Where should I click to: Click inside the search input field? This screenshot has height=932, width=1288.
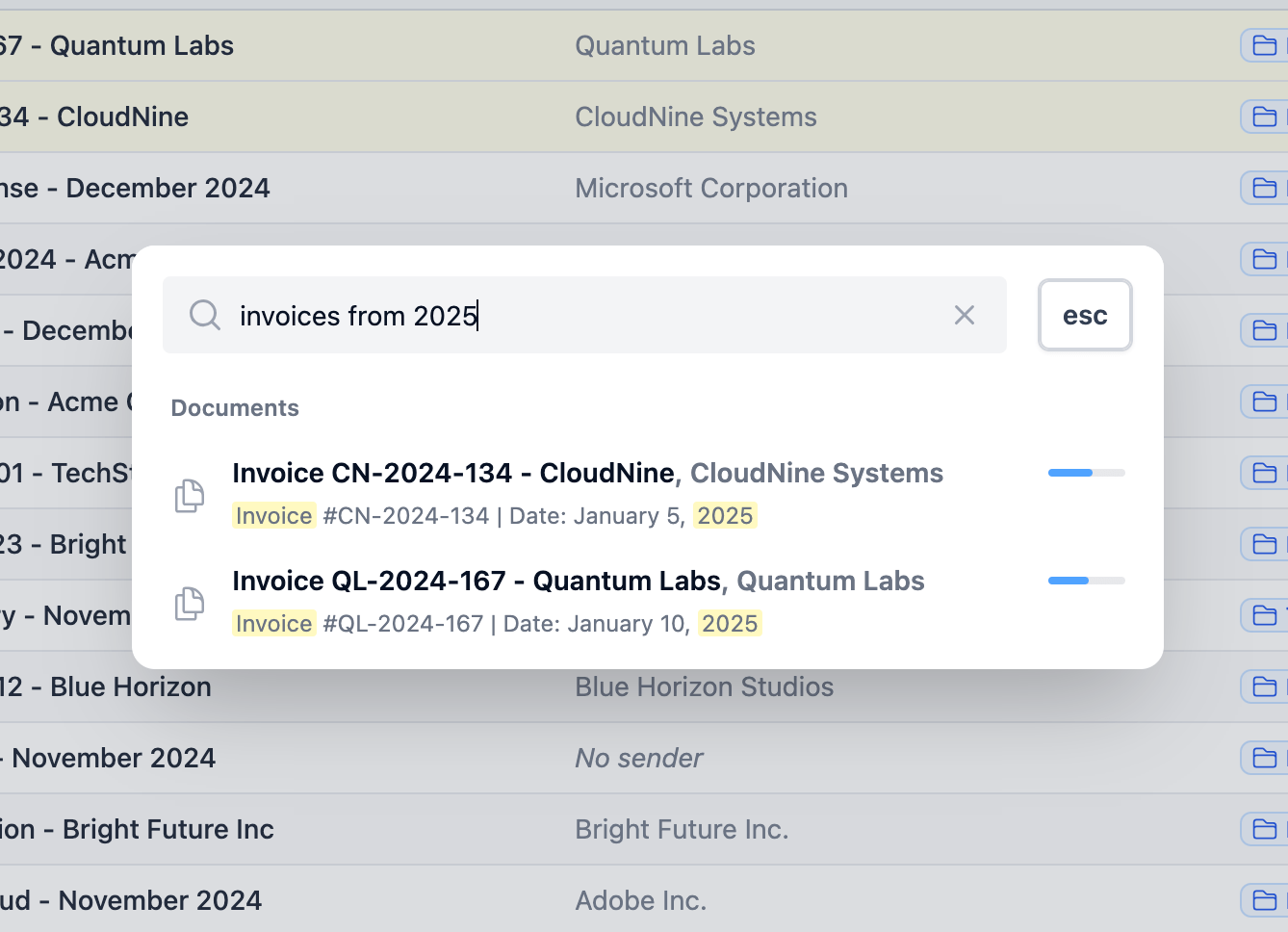click(578, 315)
